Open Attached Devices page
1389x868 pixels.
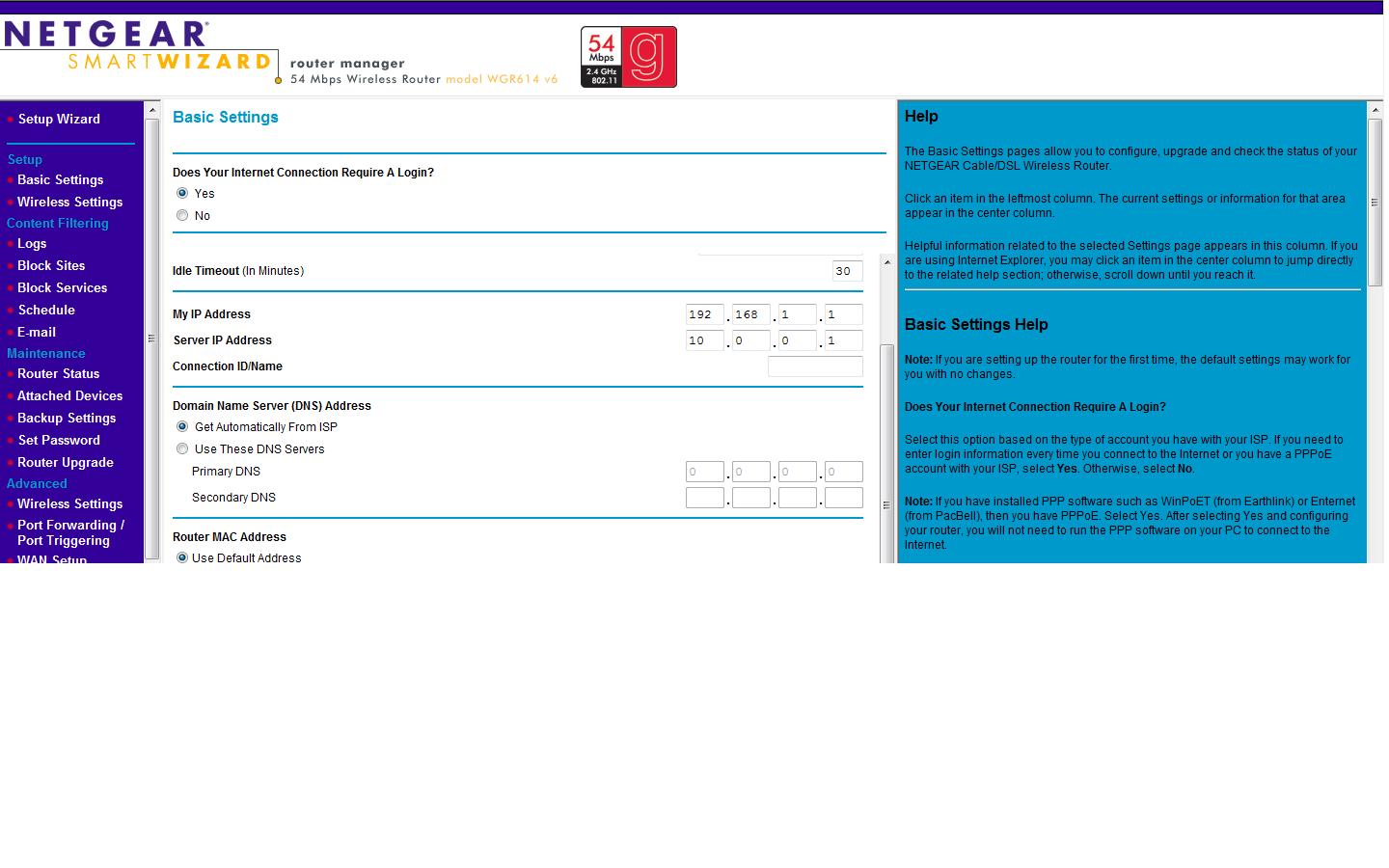(69, 395)
